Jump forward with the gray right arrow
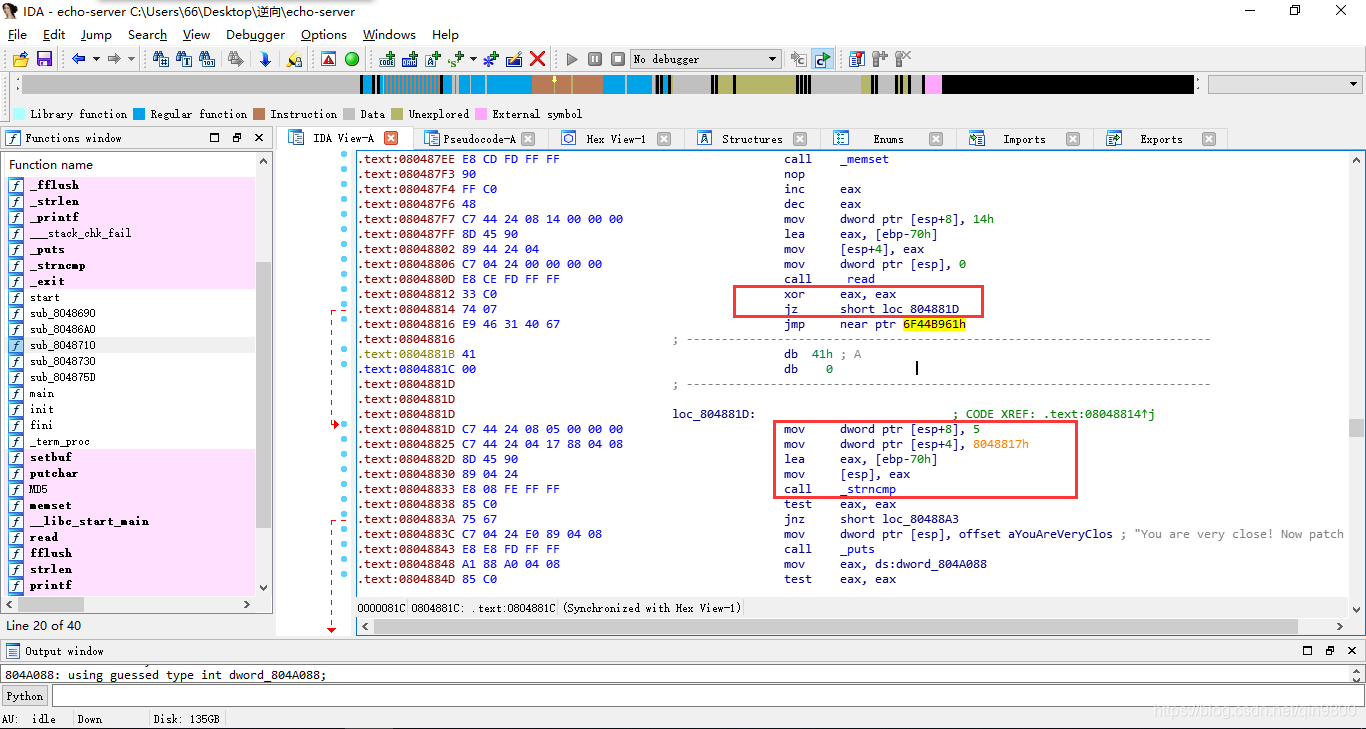Image resolution: width=1366 pixels, height=729 pixels. pos(114,59)
